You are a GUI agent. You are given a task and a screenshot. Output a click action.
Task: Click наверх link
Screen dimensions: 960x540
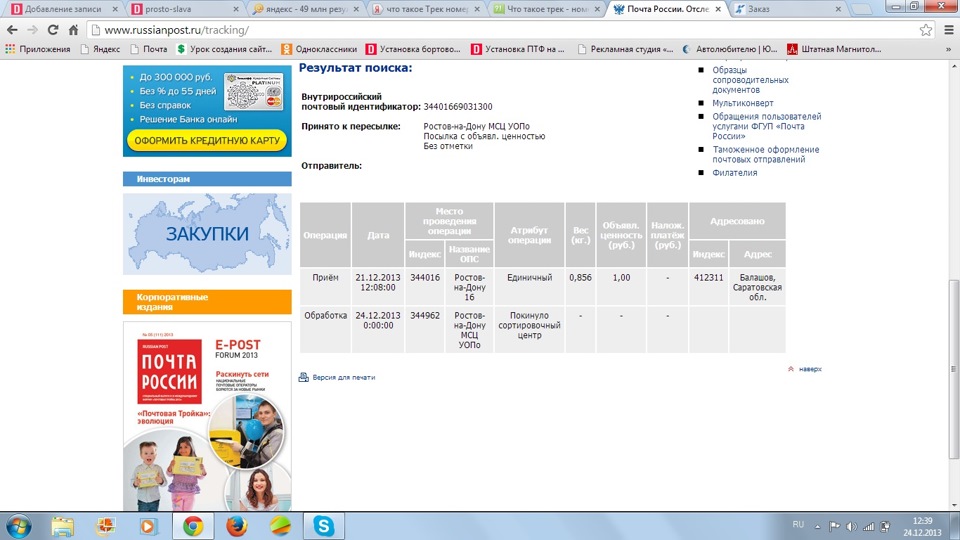point(809,369)
